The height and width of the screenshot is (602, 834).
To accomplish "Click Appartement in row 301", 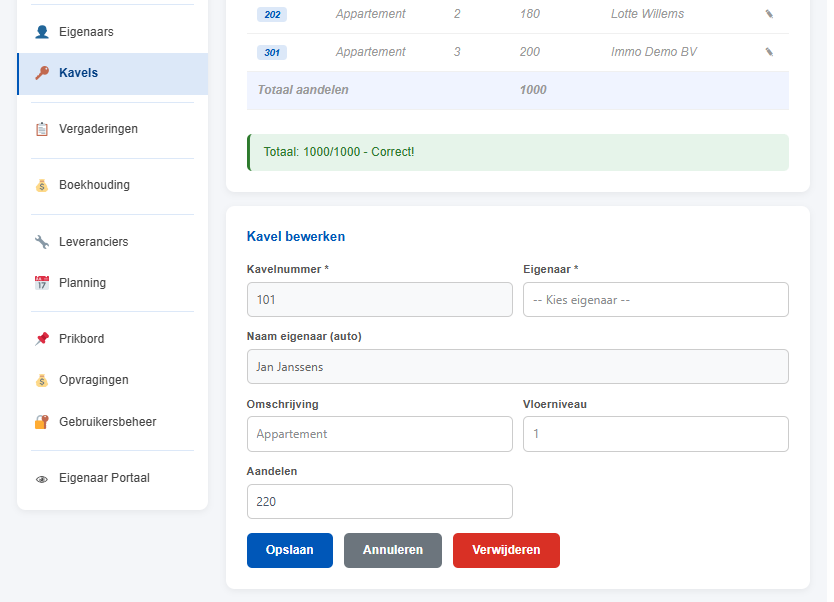I will coord(370,52).
